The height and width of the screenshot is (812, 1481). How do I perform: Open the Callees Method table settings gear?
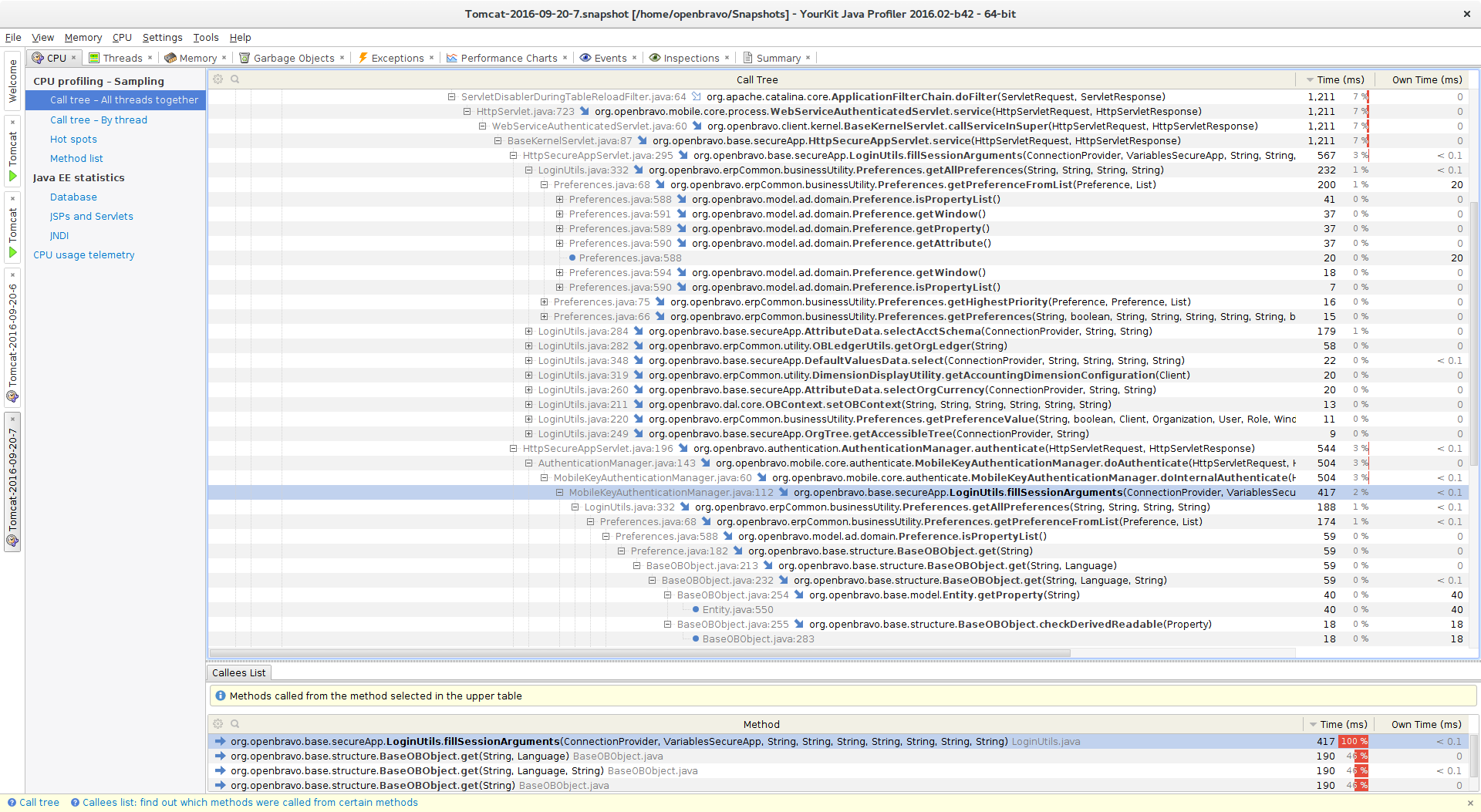pyautogui.click(x=218, y=724)
